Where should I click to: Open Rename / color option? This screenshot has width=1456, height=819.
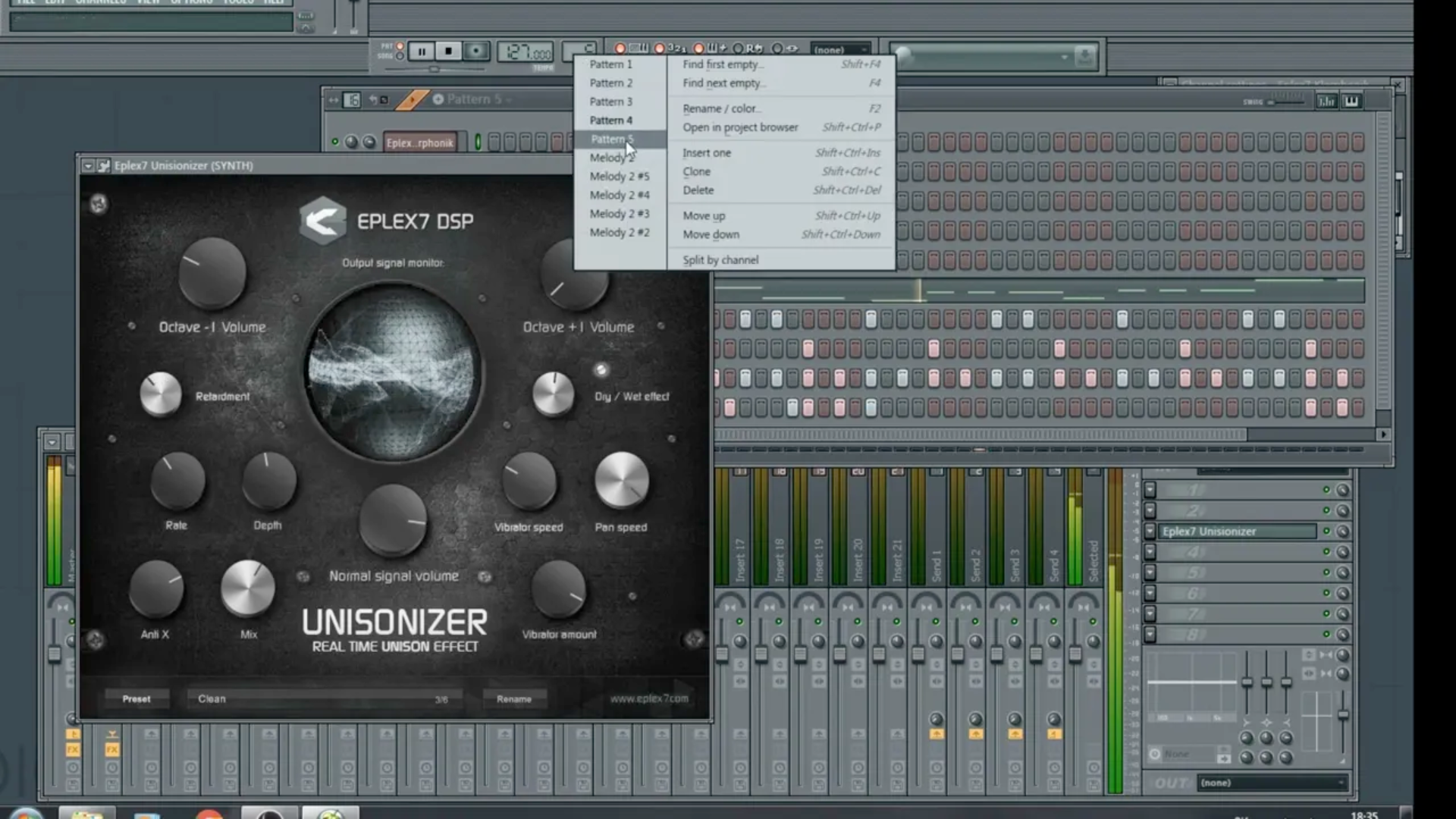tap(781, 108)
